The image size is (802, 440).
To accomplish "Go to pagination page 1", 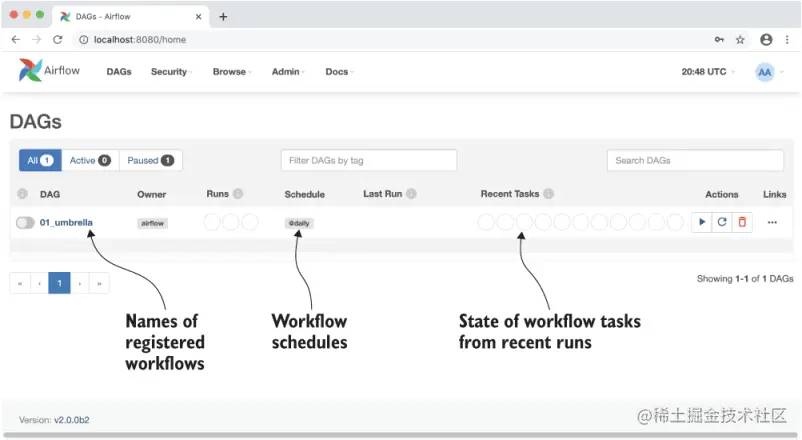I will pos(59,283).
